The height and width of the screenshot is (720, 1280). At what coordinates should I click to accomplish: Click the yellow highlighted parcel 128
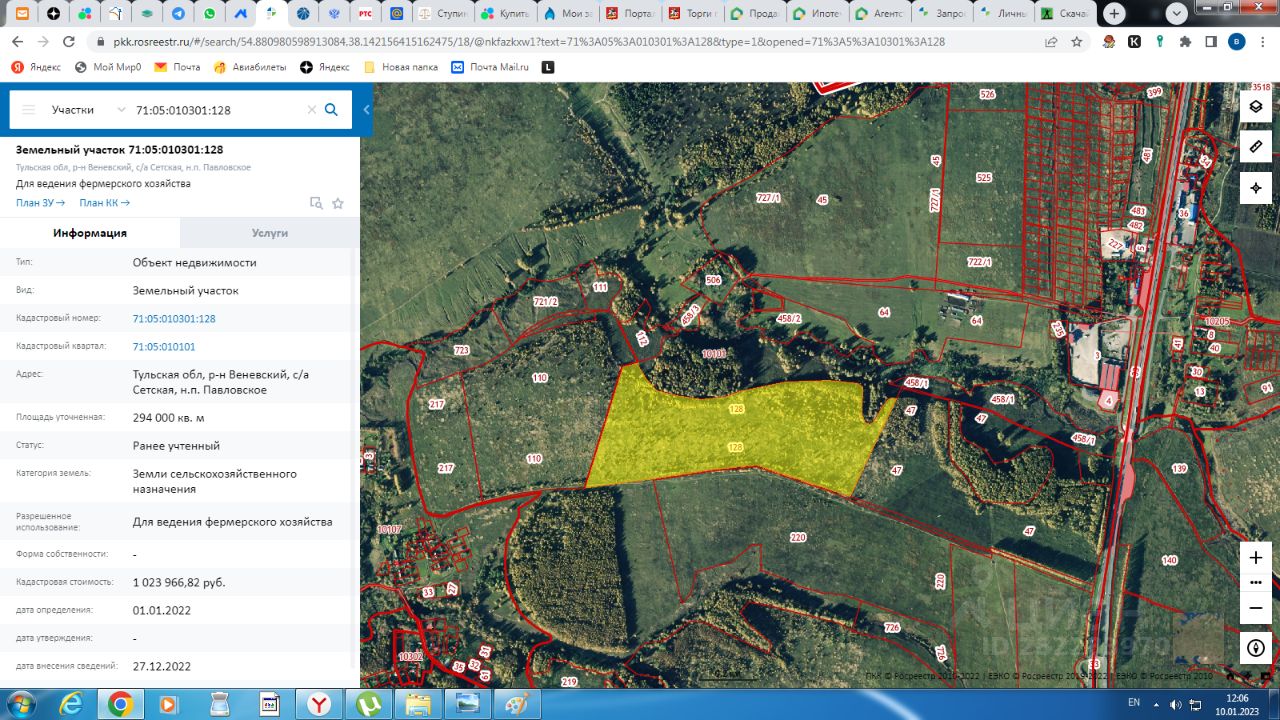[x=735, y=430]
